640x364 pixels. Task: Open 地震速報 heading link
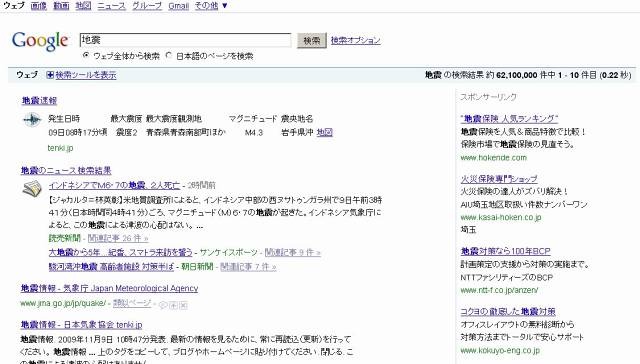pyautogui.click(x=39, y=100)
